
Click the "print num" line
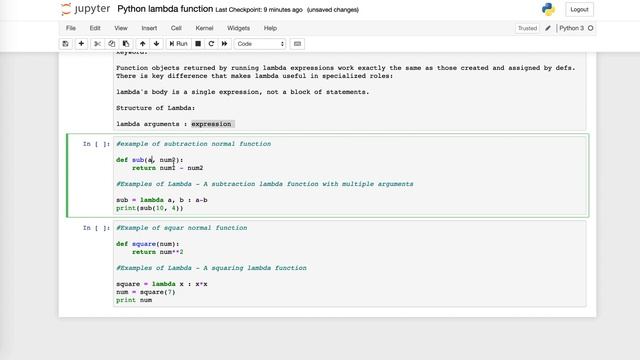coord(134,300)
